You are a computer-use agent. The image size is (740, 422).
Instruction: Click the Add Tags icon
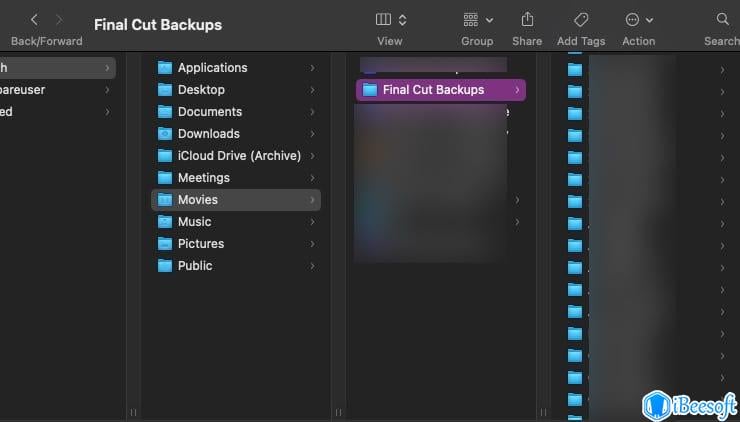coord(580,20)
